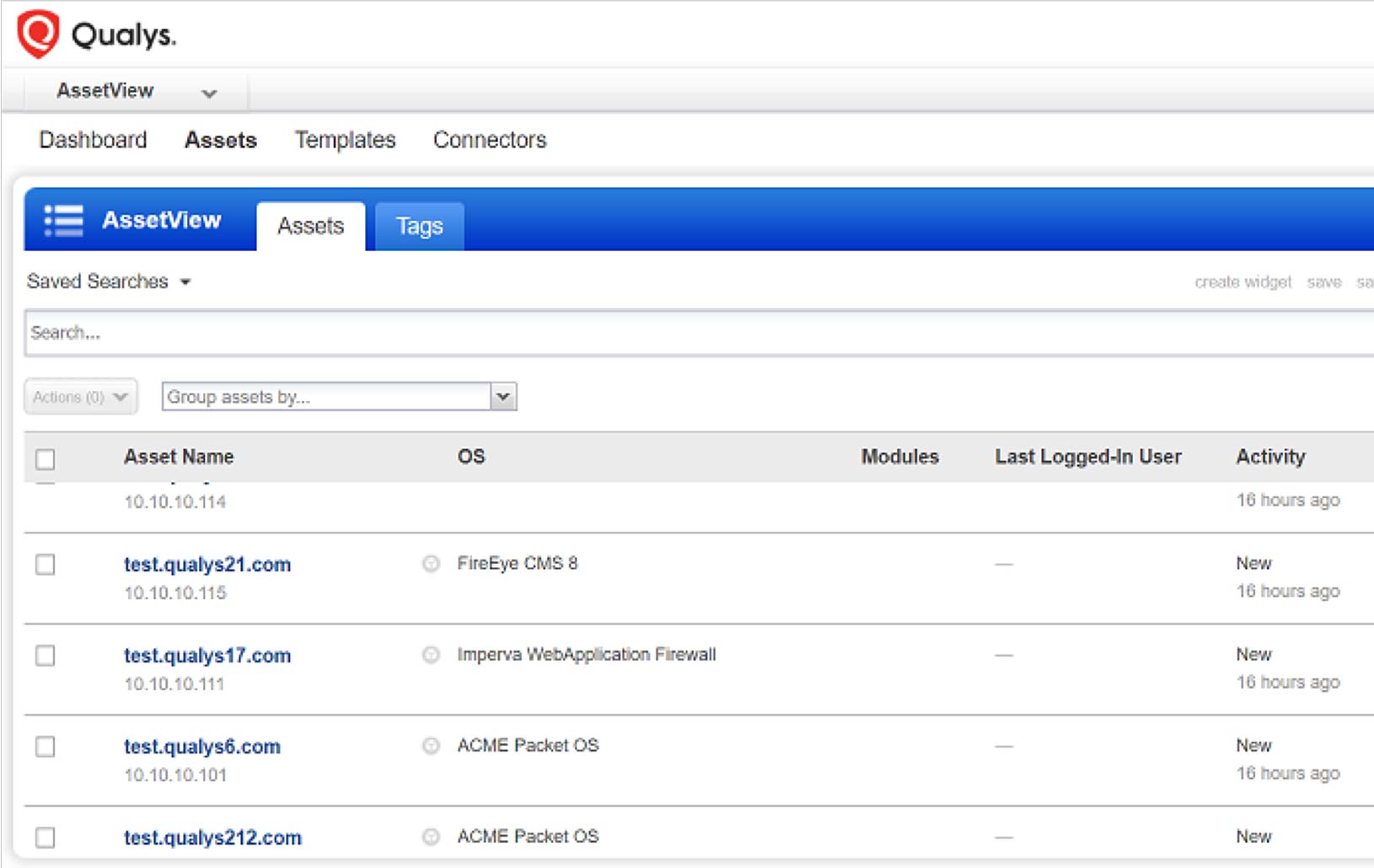Click the AssetView list menu icon
Image resolution: width=1374 pixels, height=868 pixels.
pyautogui.click(x=63, y=221)
